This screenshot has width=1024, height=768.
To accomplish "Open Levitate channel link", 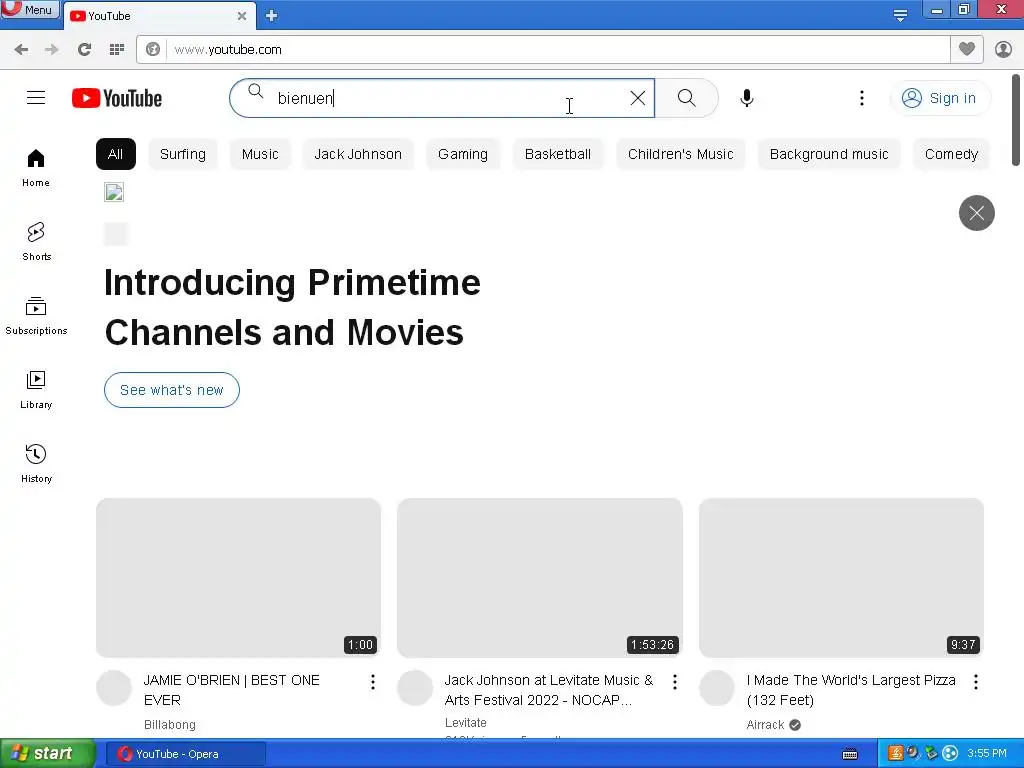I will (466, 723).
